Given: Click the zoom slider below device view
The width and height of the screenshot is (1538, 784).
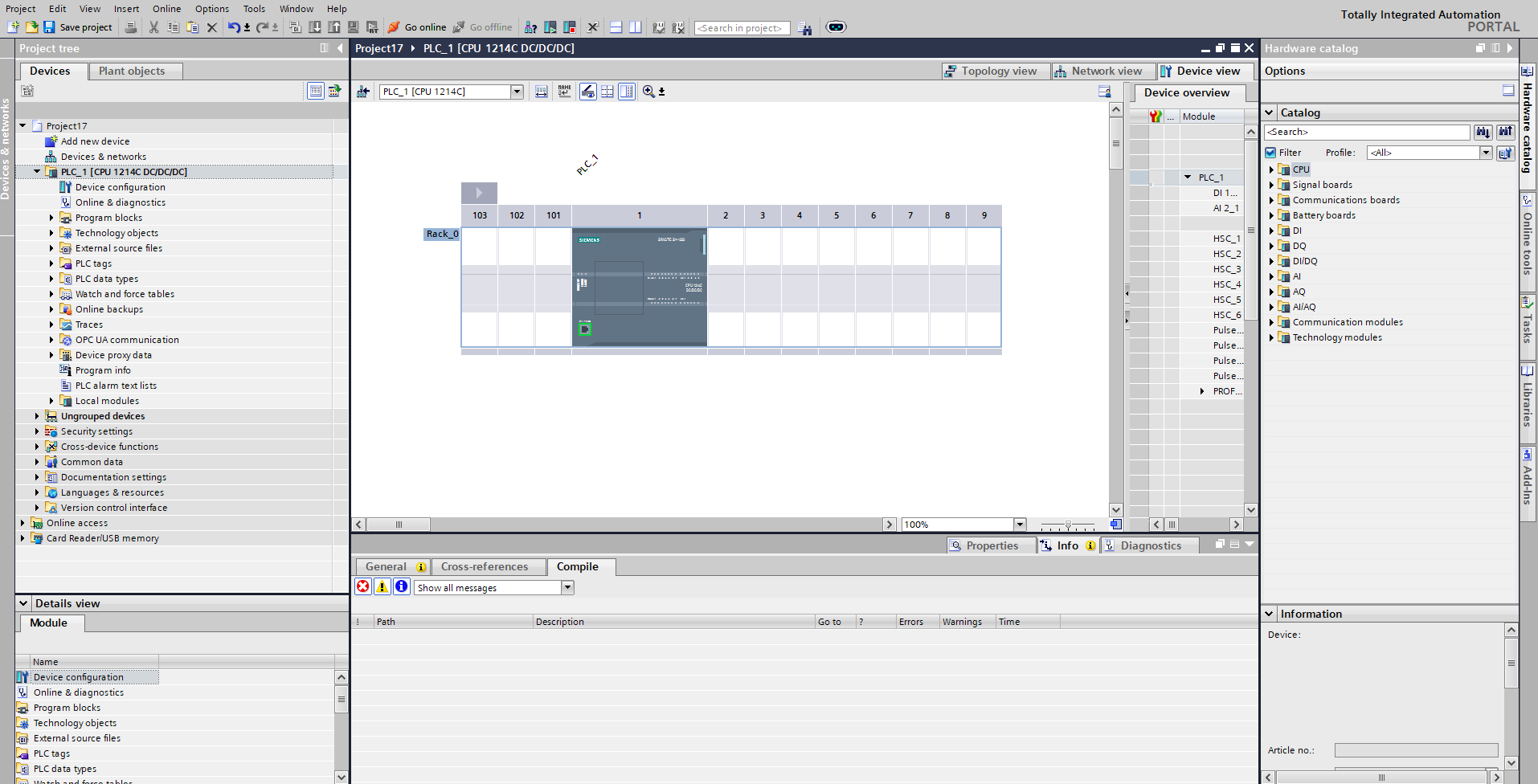Looking at the screenshot, I should coord(1068,525).
